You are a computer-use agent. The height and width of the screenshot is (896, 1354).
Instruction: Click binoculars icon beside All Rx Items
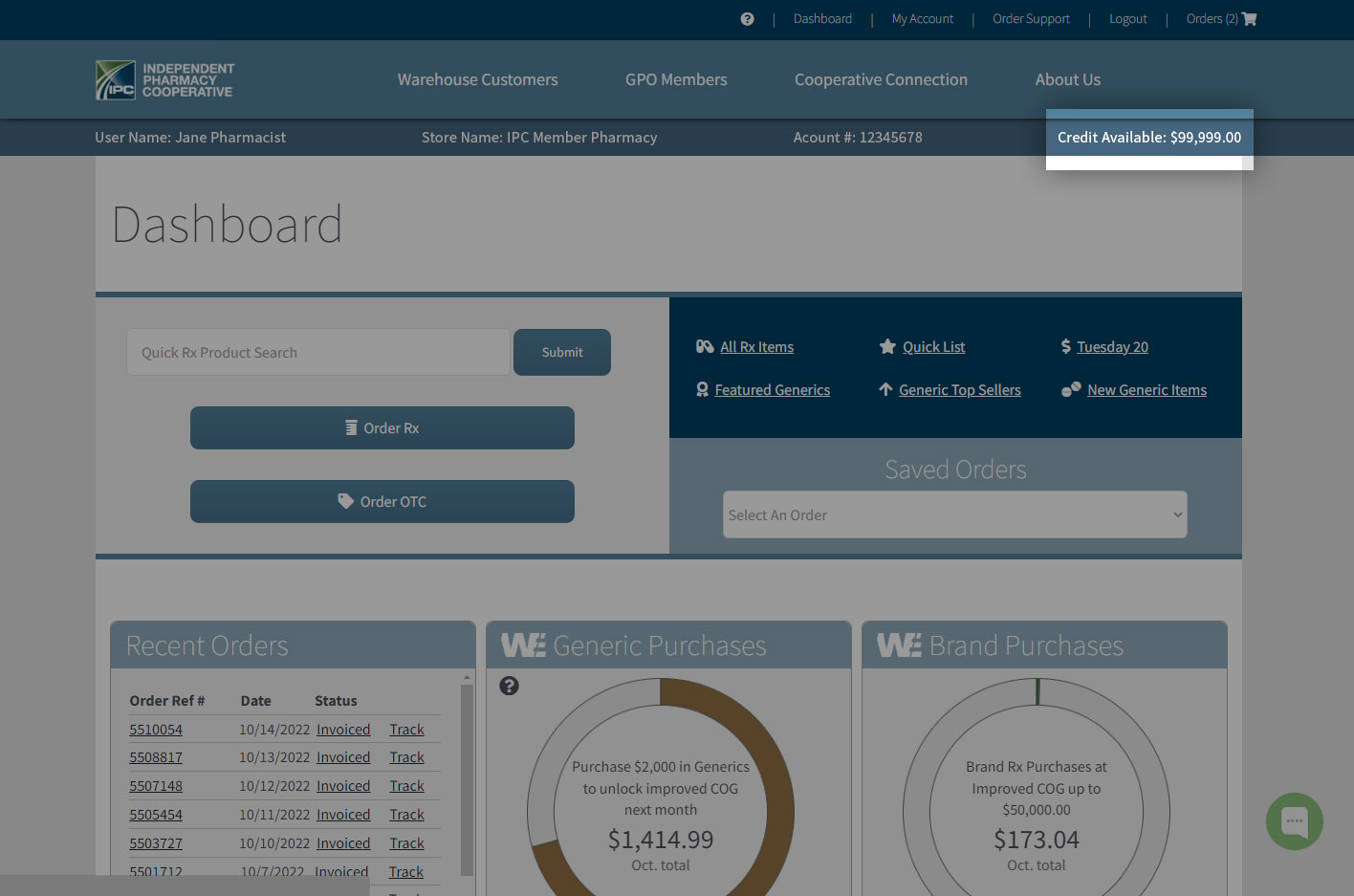[705, 346]
